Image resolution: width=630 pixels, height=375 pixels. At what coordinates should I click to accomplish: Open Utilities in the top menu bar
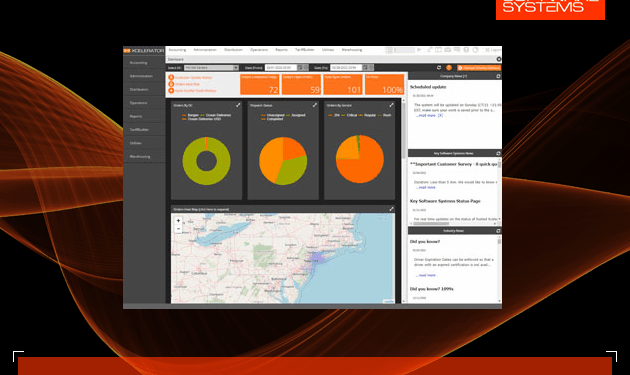[328, 50]
